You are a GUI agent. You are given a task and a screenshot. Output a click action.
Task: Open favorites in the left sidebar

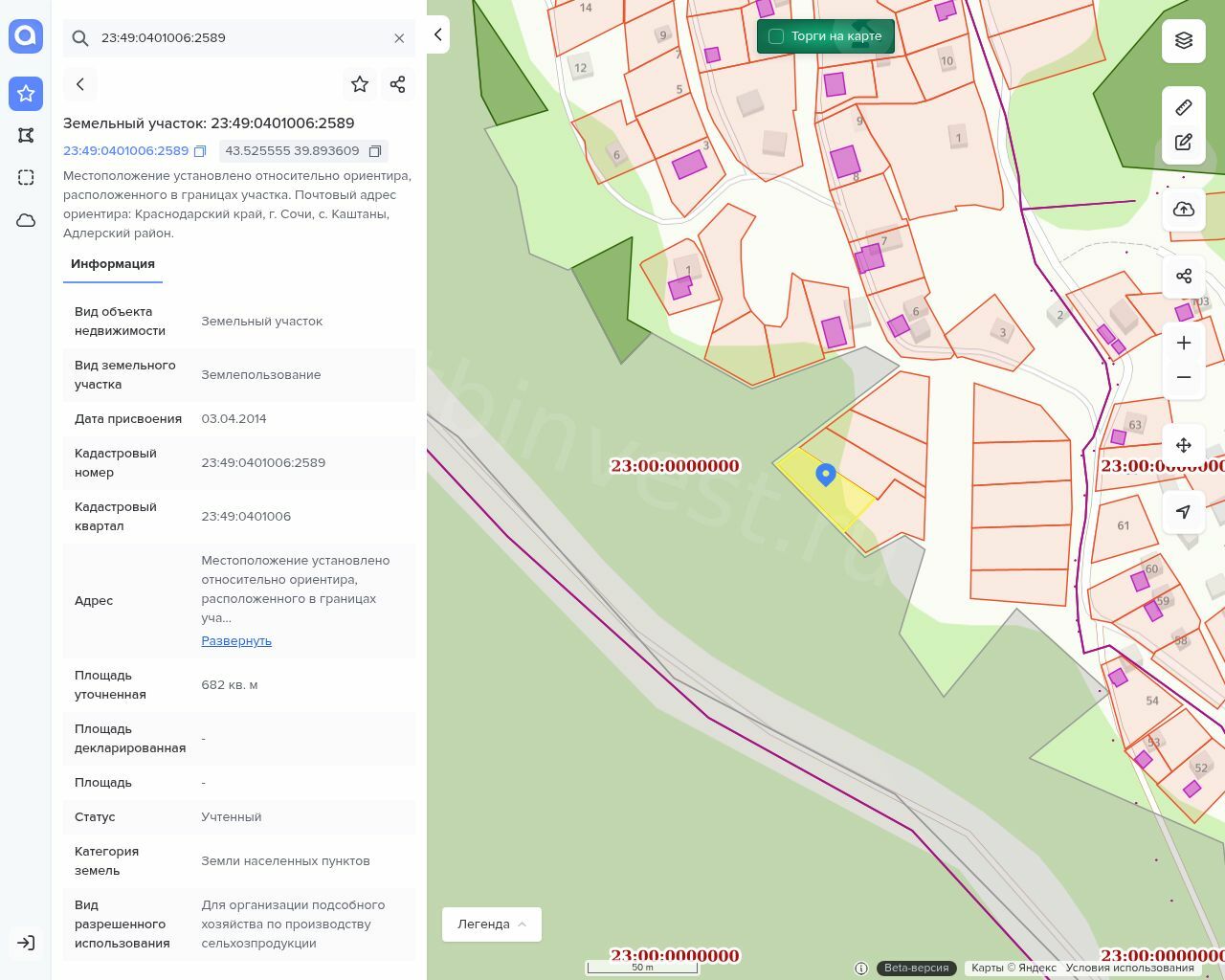pos(26,93)
